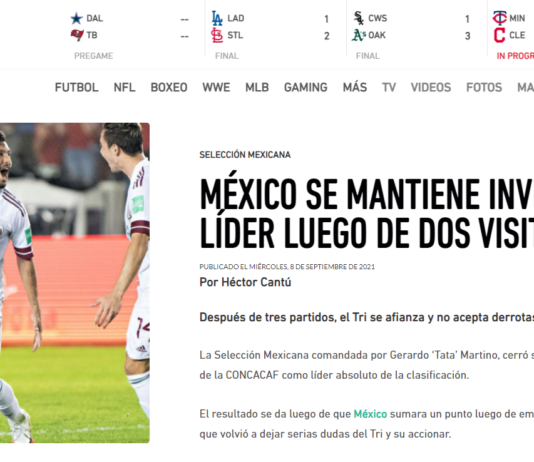Open the GAMING section
Screen dimensions: 534x462
pyautogui.click(x=306, y=87)
